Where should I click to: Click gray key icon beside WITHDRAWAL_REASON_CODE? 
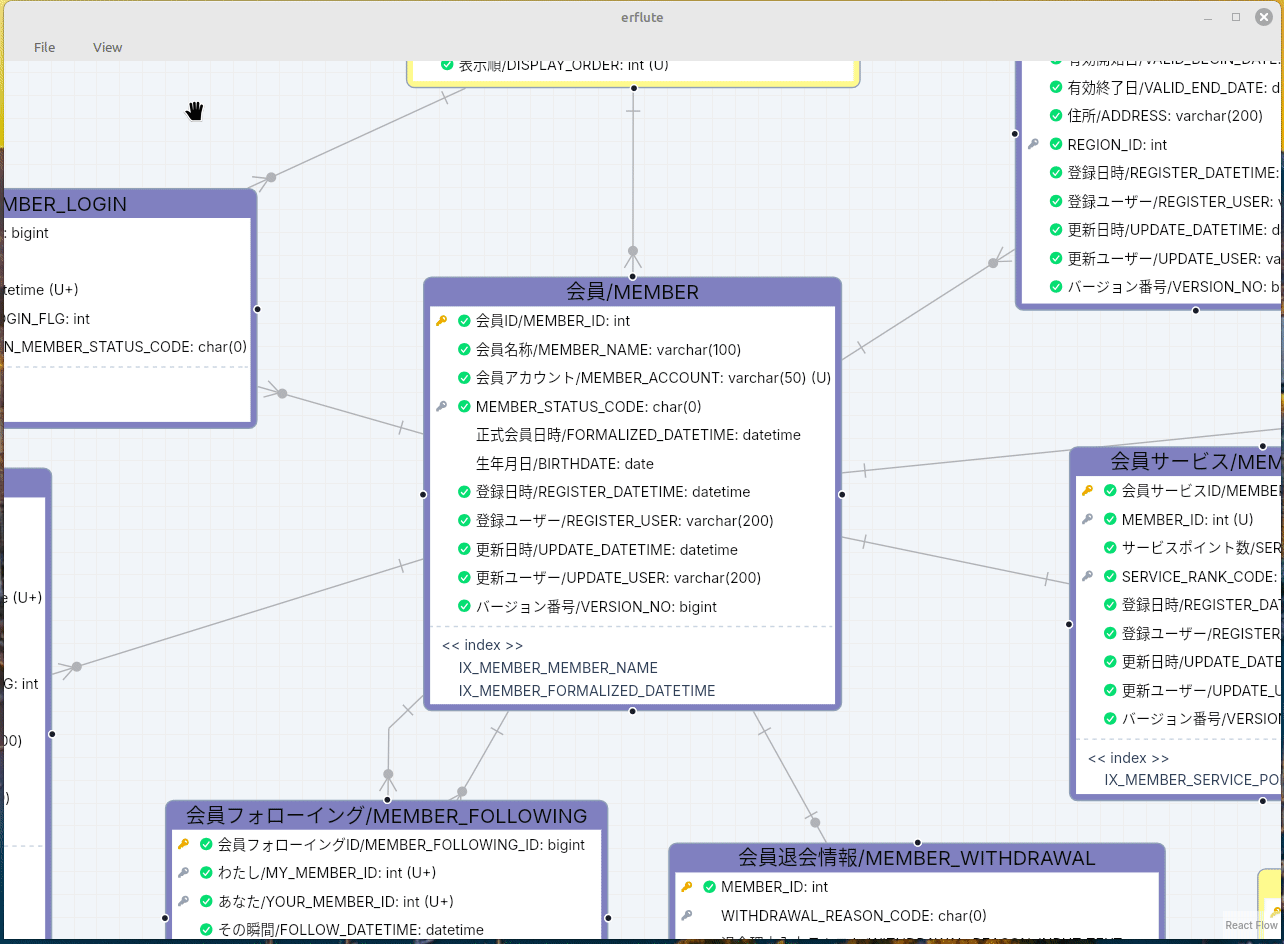687,916
